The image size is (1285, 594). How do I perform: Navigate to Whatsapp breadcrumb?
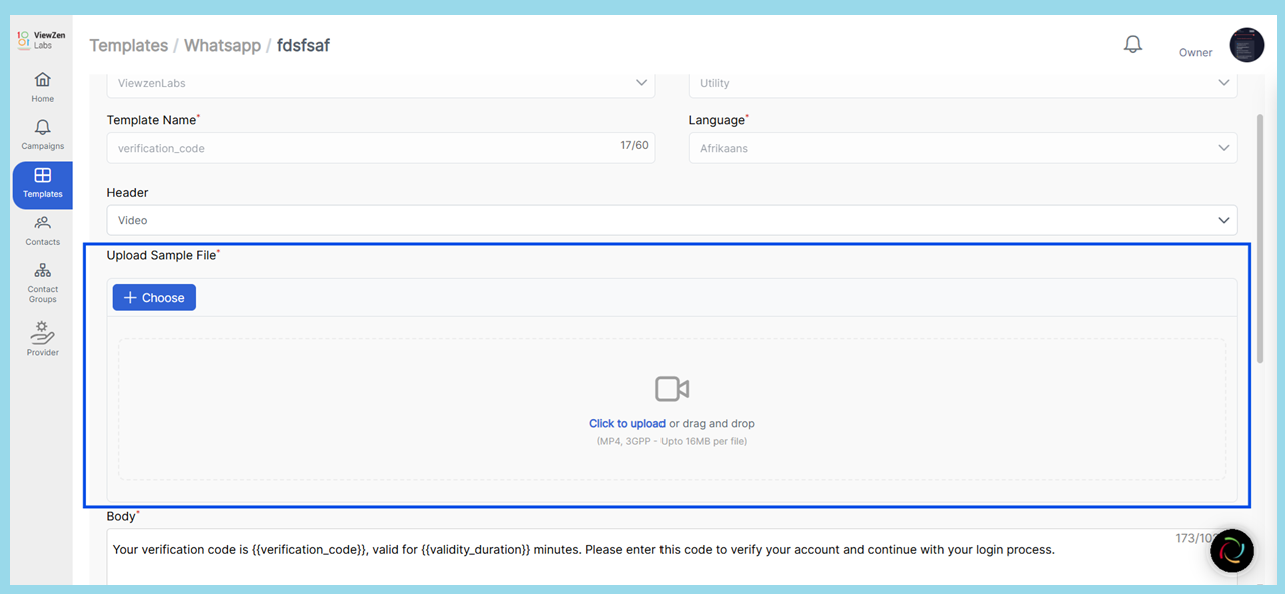tap(222, 45)
